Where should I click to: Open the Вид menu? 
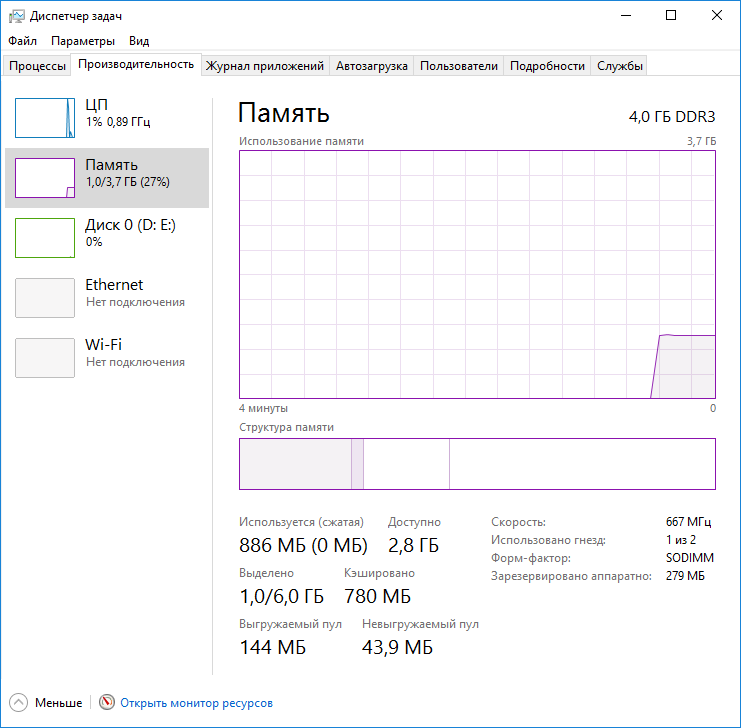click(139, 41)
